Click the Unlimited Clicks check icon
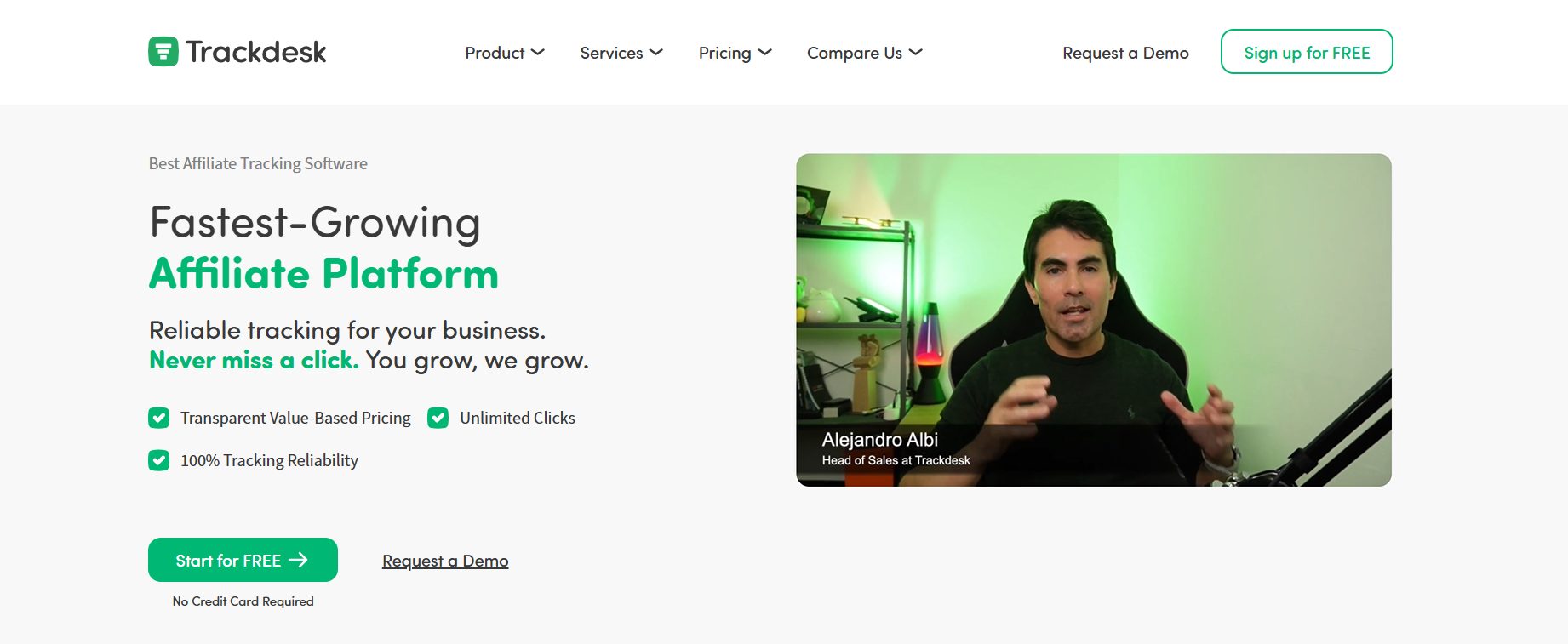Image resolution: width=1568 pixels, height=644 pixels. (438, 418)
